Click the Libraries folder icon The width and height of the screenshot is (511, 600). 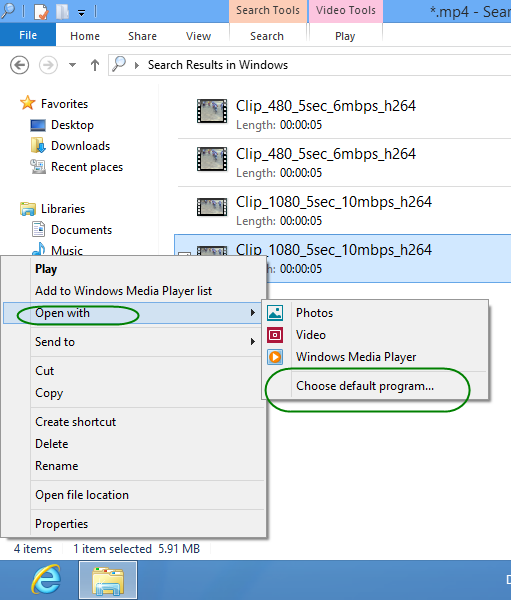(x=28, y=209)
